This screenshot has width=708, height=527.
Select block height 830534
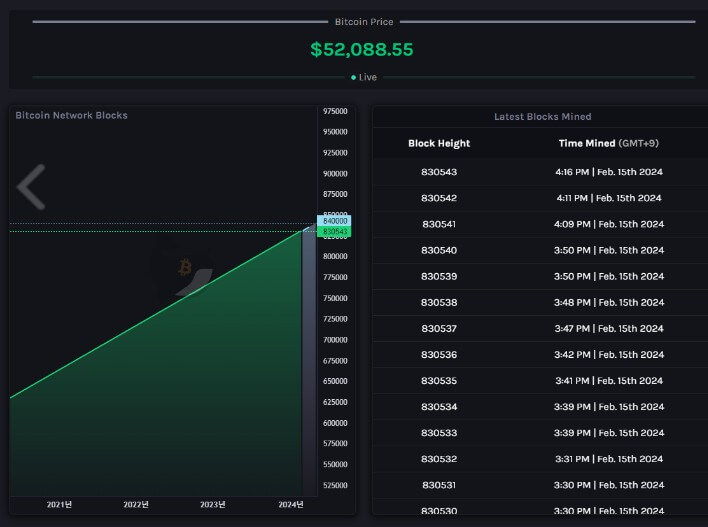[439, 407]
